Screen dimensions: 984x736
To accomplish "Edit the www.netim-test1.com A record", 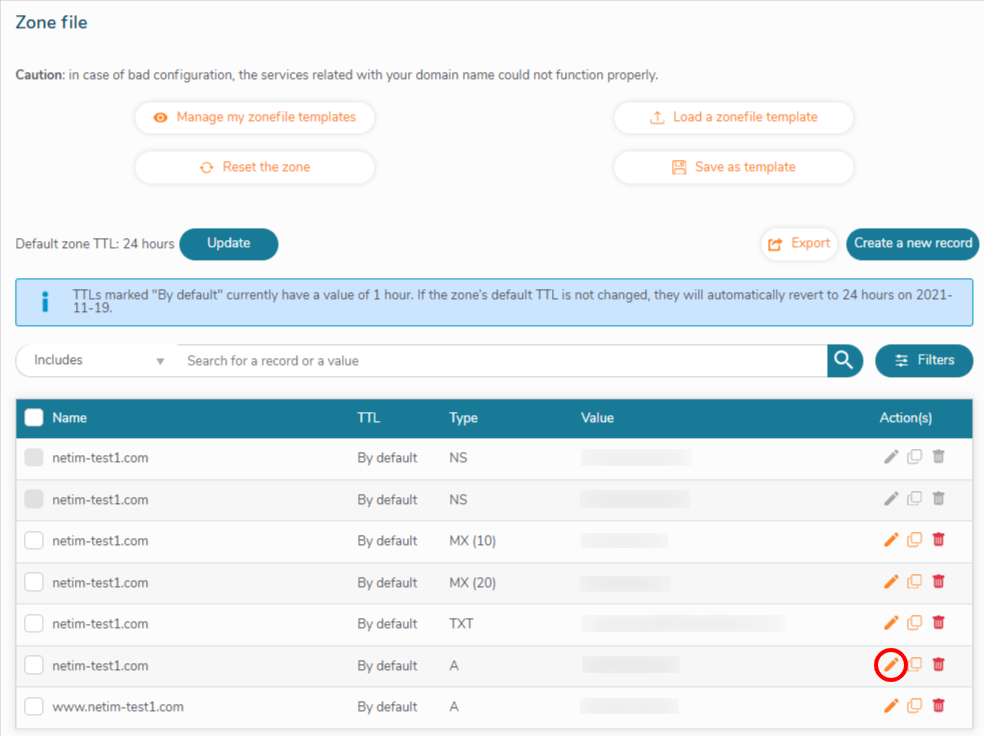I will click(x=891, y=706).
